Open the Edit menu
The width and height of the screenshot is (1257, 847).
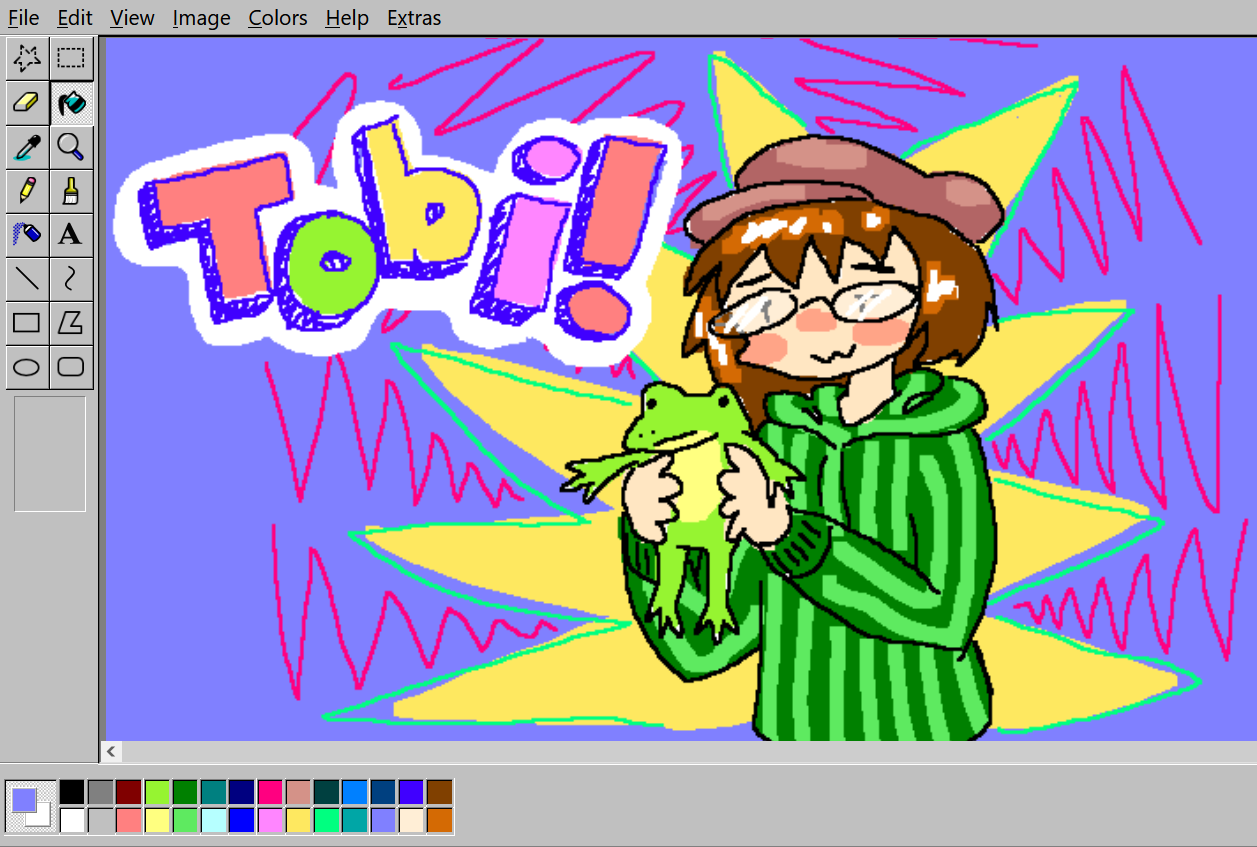(75, 18)
